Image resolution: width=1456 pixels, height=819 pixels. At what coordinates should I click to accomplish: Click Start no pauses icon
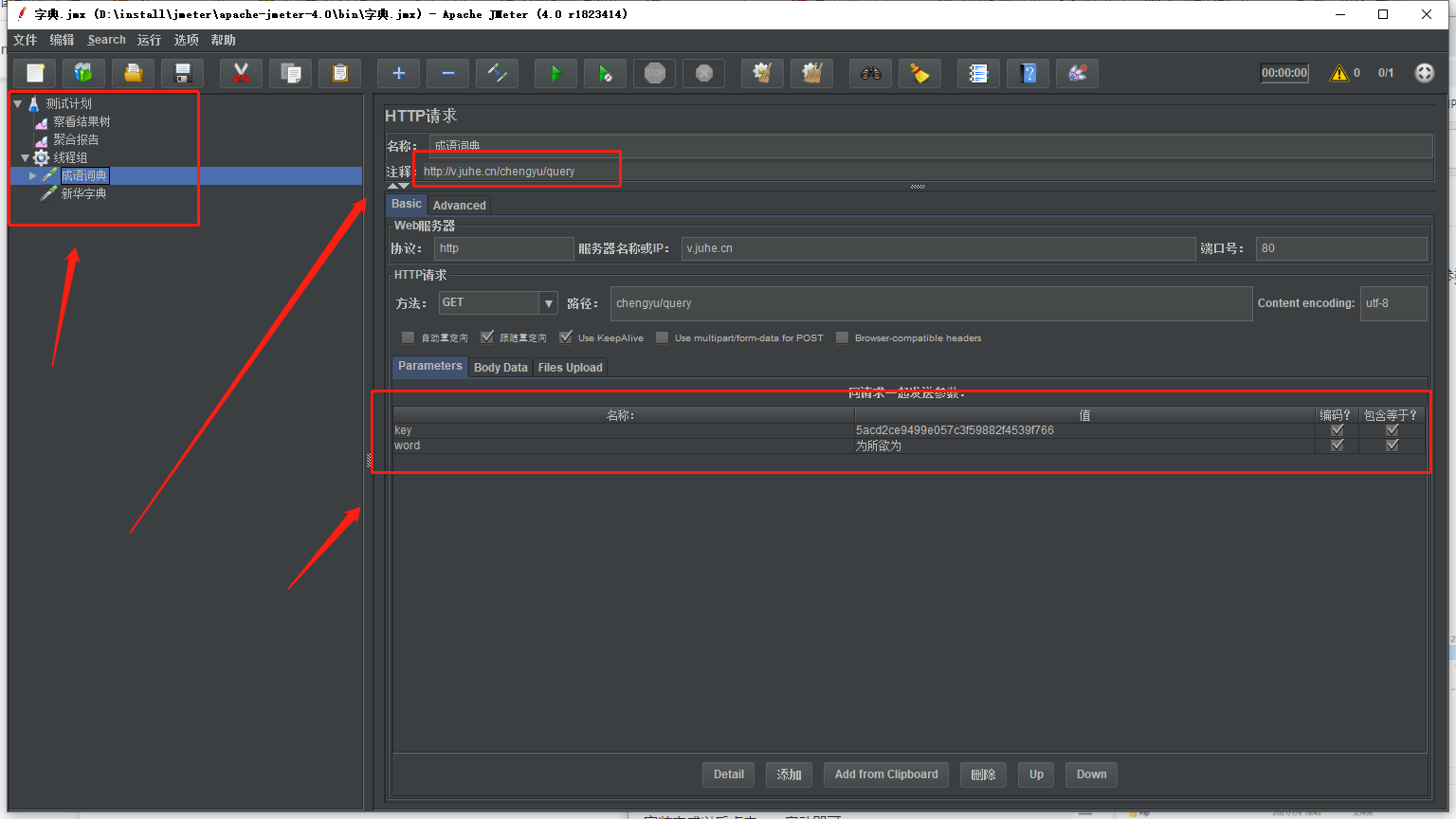[x=606, y=73]
